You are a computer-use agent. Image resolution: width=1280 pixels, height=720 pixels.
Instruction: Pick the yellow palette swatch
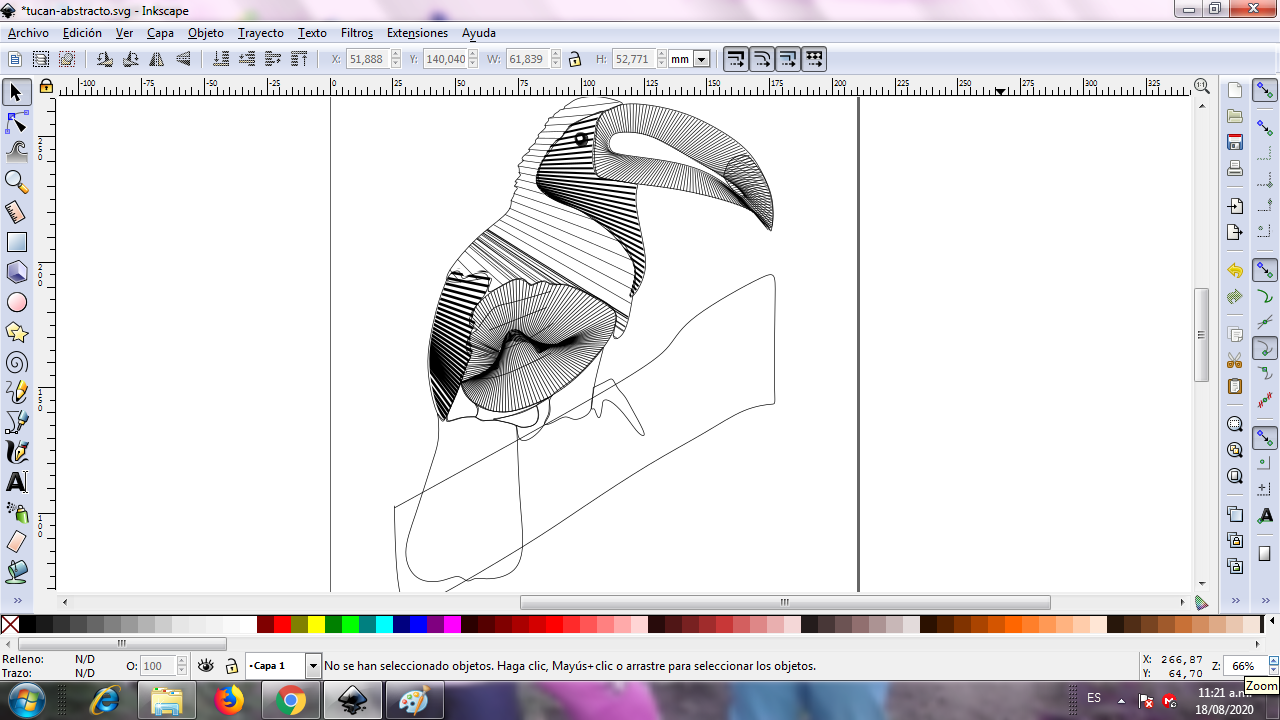pyautogui.click(x=316, y=625)
